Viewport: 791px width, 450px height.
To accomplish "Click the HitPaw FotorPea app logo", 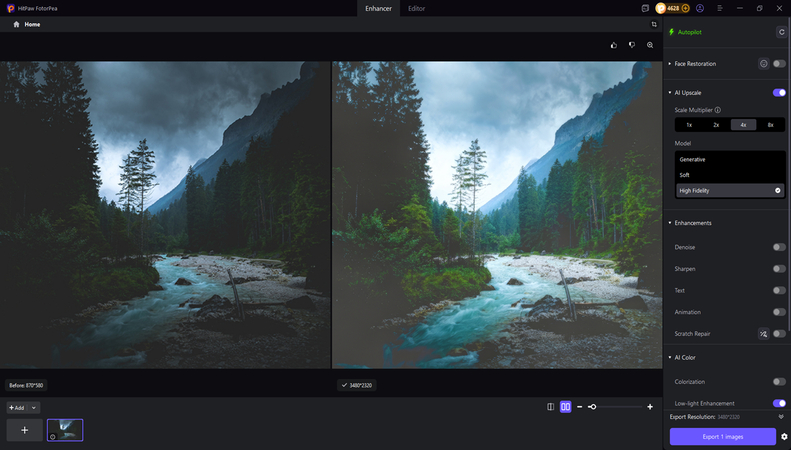I will (11, 8).
